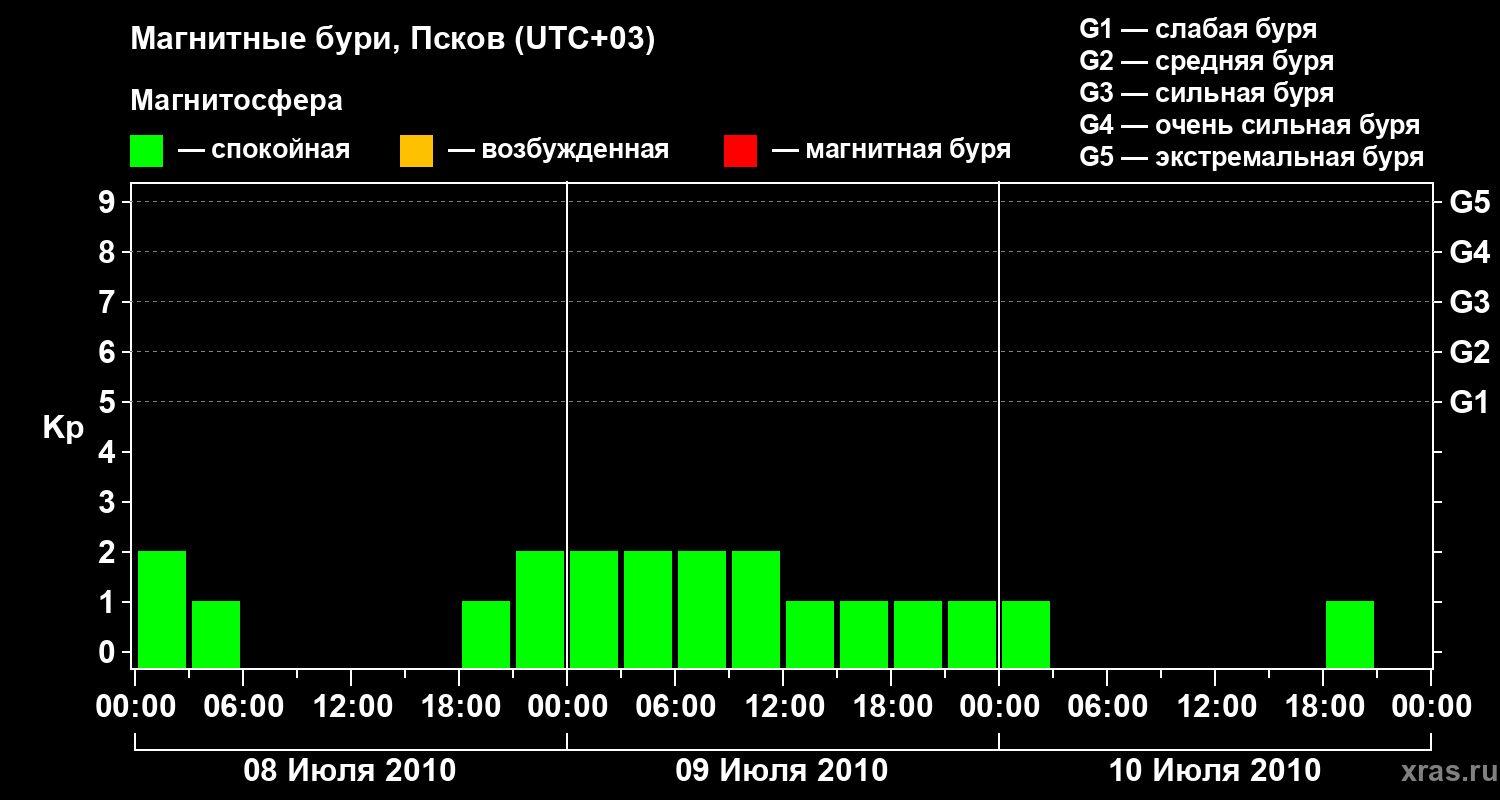
Task: Click the 'G1' label on the right axis
Action: [1469, 402]
